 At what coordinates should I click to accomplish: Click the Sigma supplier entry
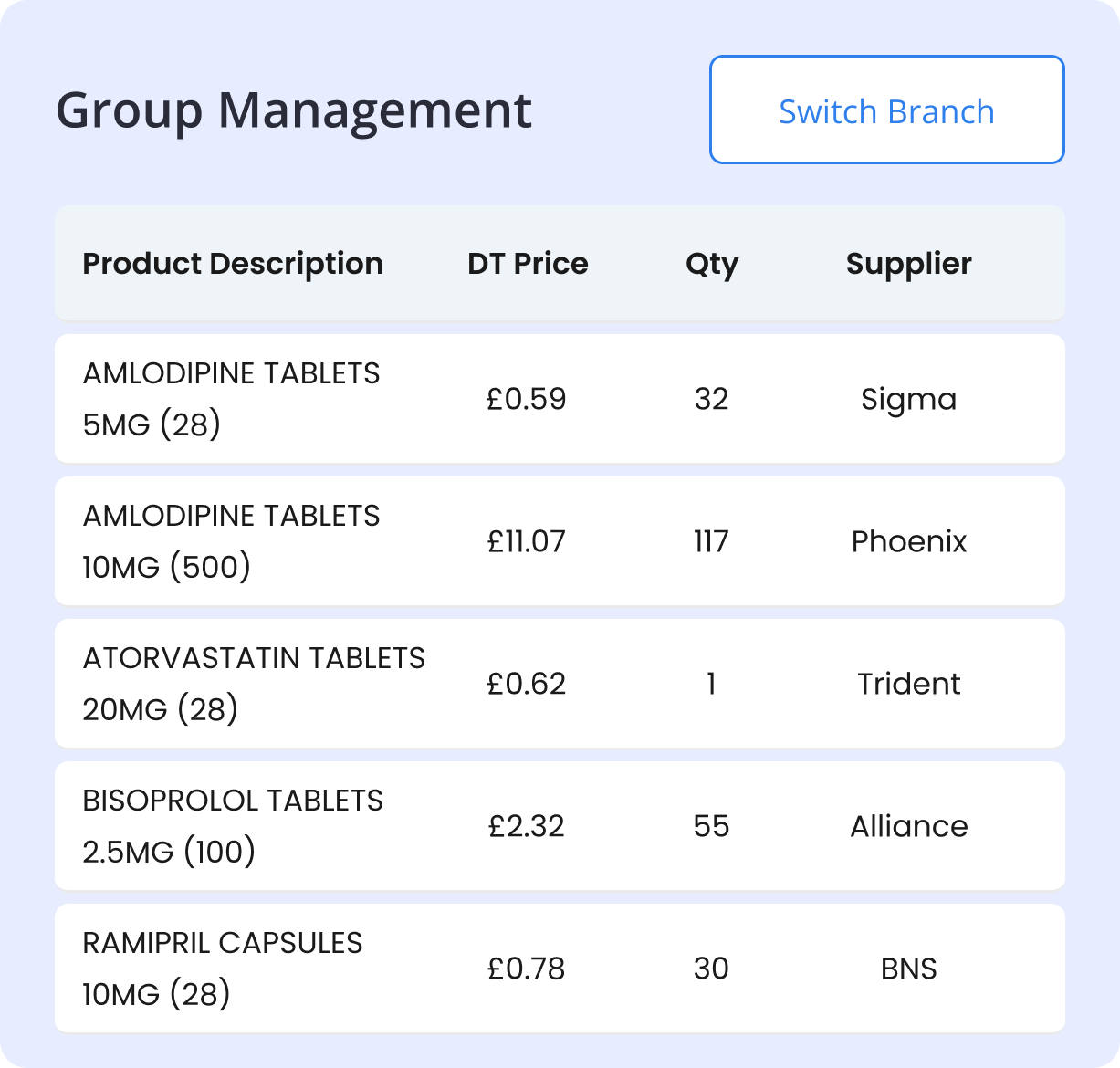coord(909,398)
